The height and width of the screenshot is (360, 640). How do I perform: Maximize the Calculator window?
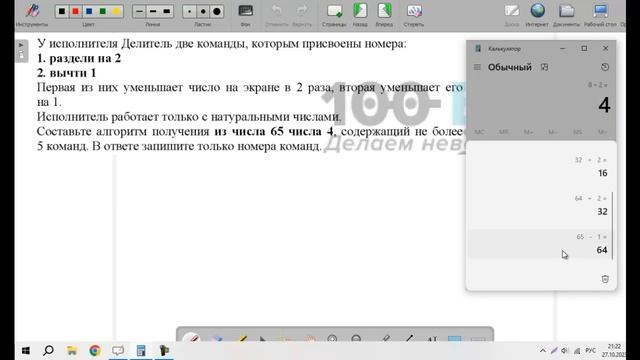[x=584, y=48]
